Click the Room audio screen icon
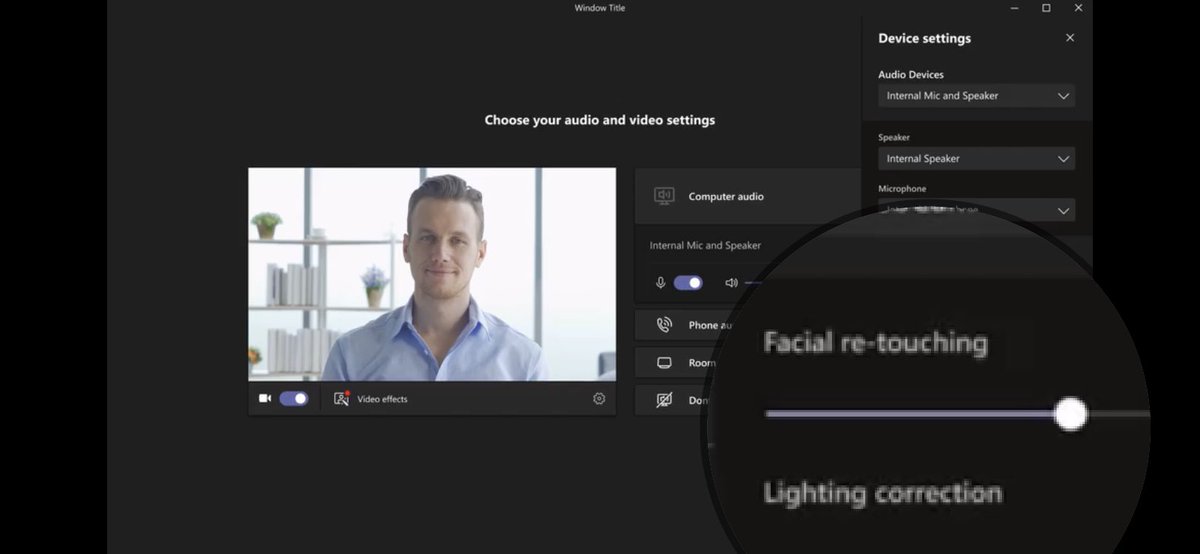Screen dimensions: 1200x554 point(664,363)
